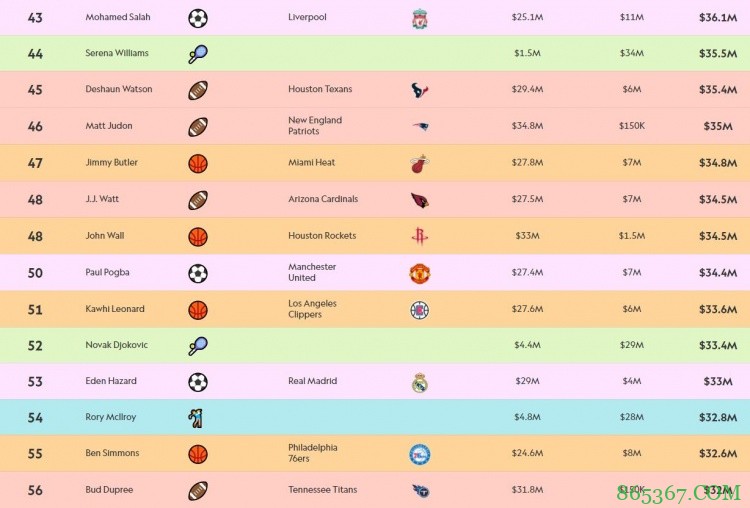This screenshot has width=750, height=508.
Task: Click the rank number 47
Action: click(35, 163)
